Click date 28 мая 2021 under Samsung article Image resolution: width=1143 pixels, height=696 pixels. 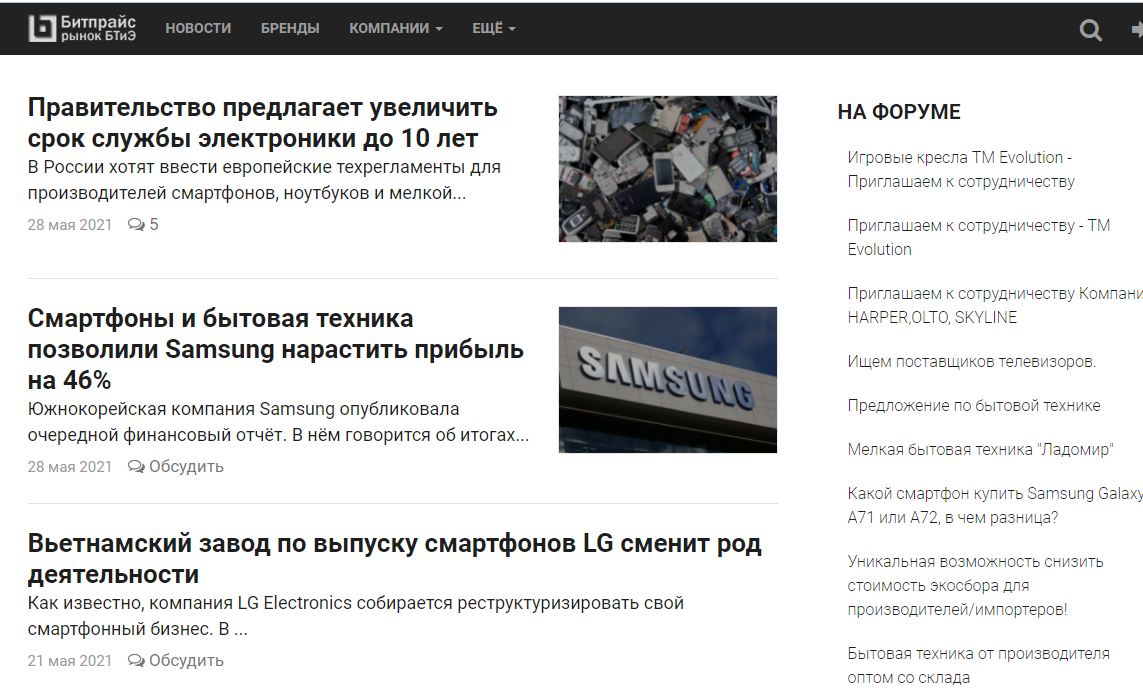70,466
